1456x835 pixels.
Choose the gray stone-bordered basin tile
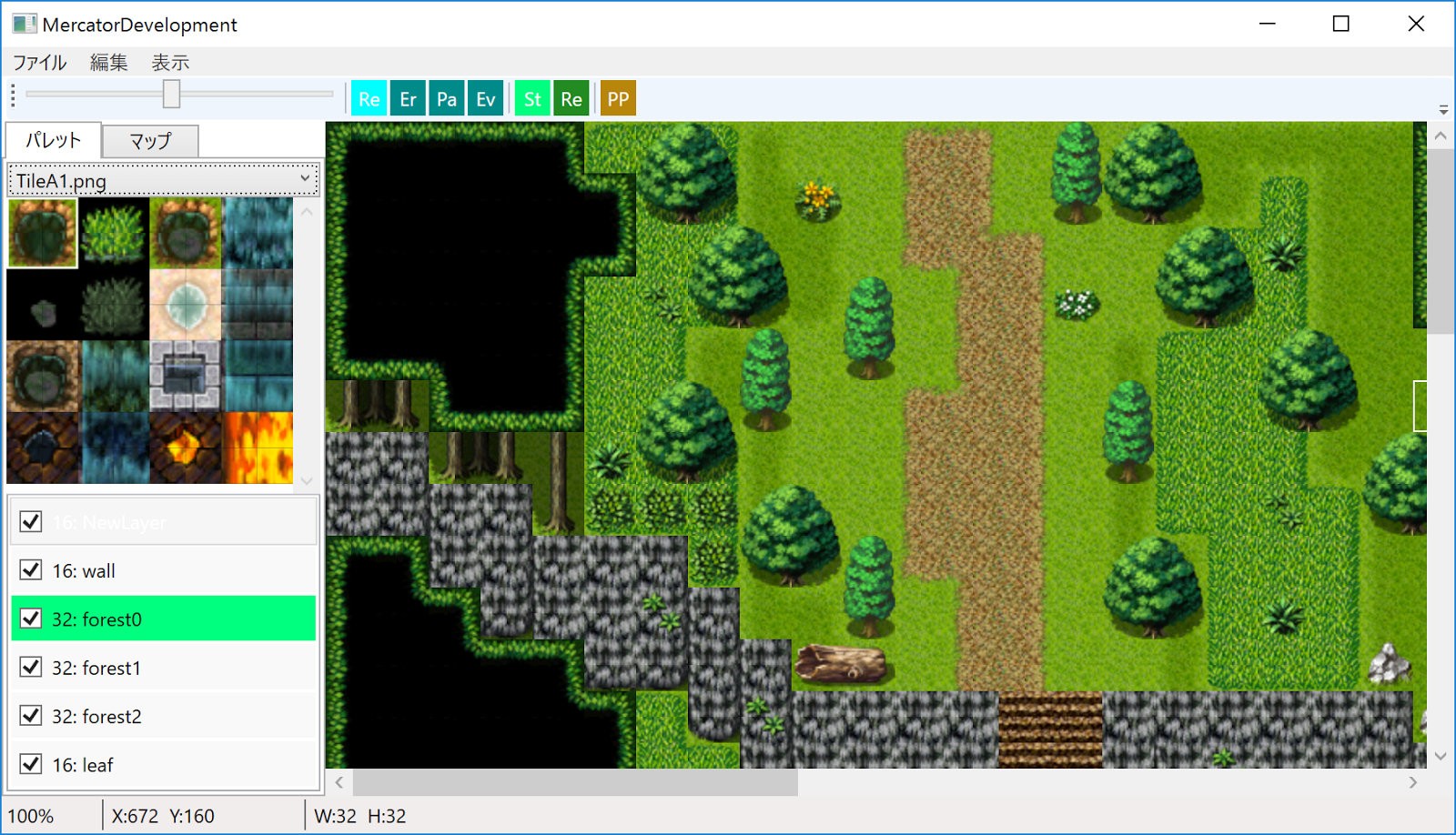[x=186, y=377]
